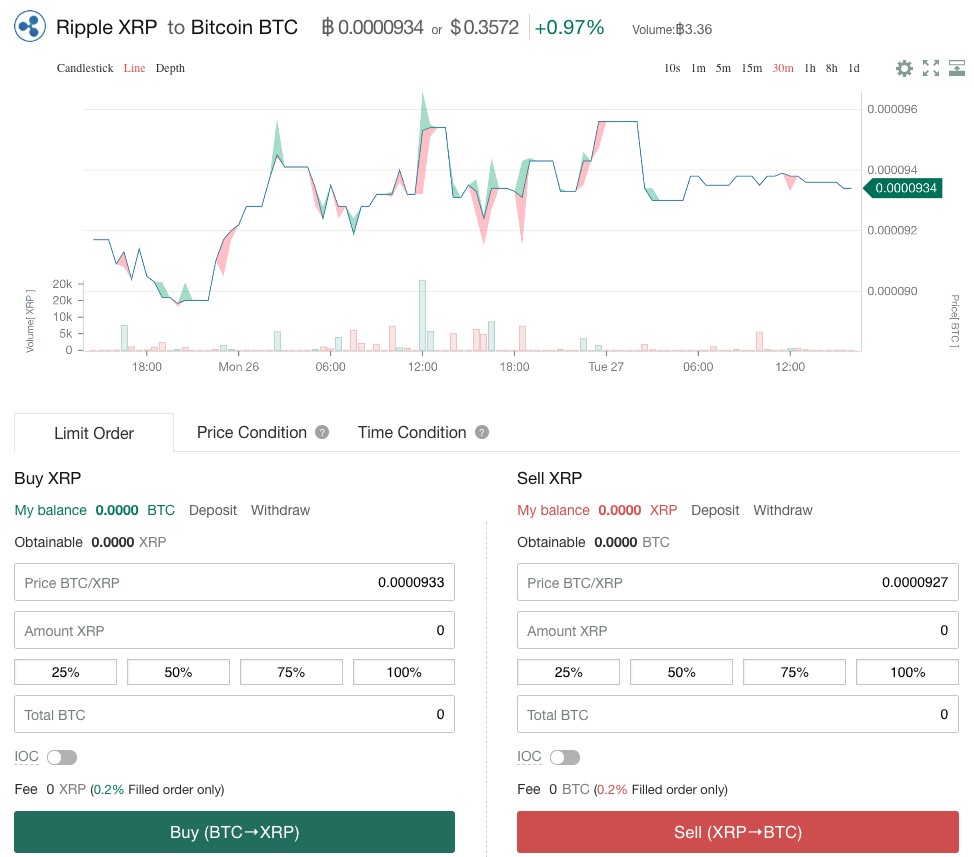974x857 pixels.
Task: Set chart interval to 15m
Action: click(752, 68)
